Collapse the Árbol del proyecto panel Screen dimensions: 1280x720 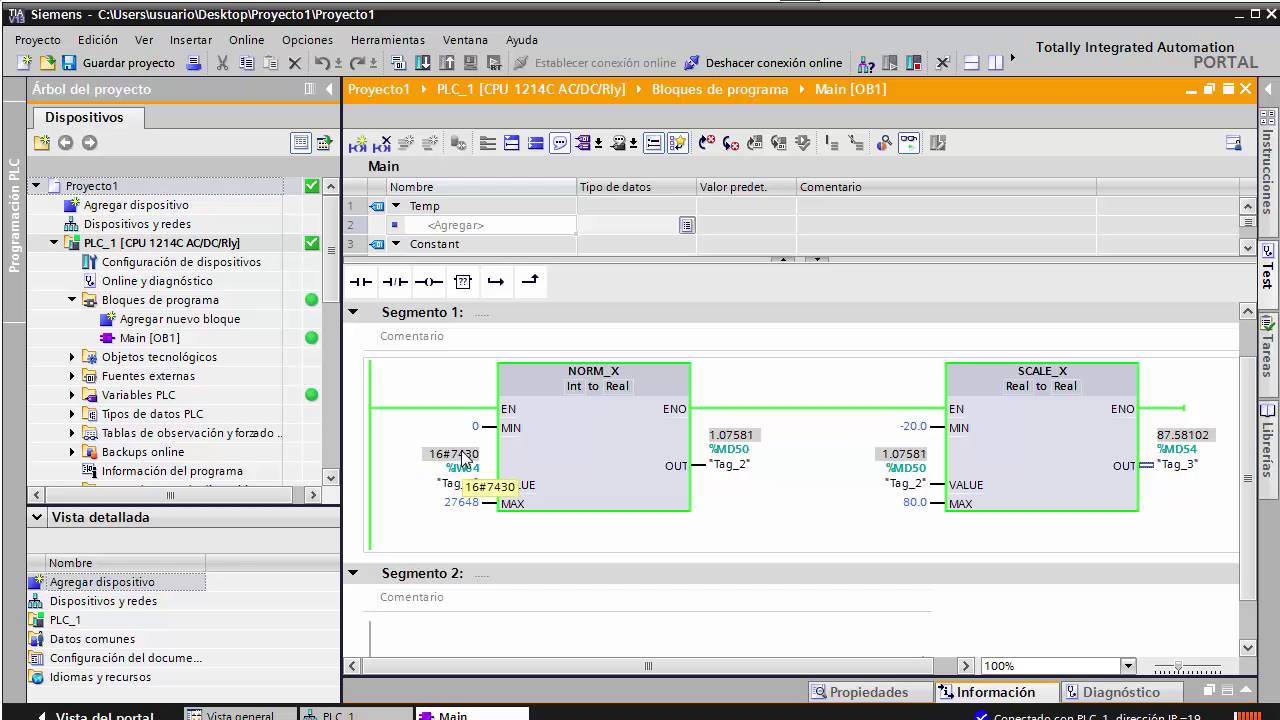pos(329,89)
